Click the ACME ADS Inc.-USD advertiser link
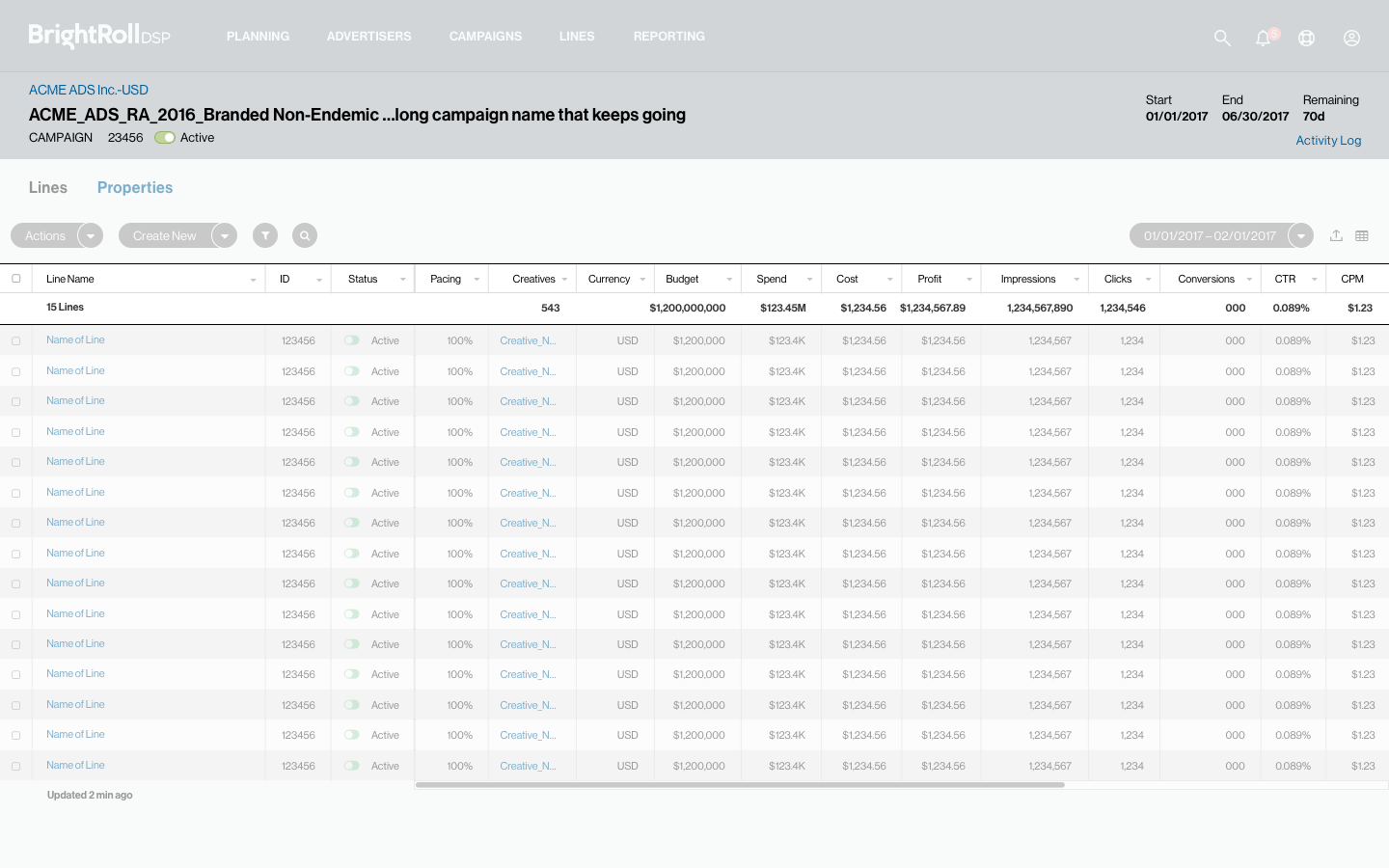 (x=88, y=90)
